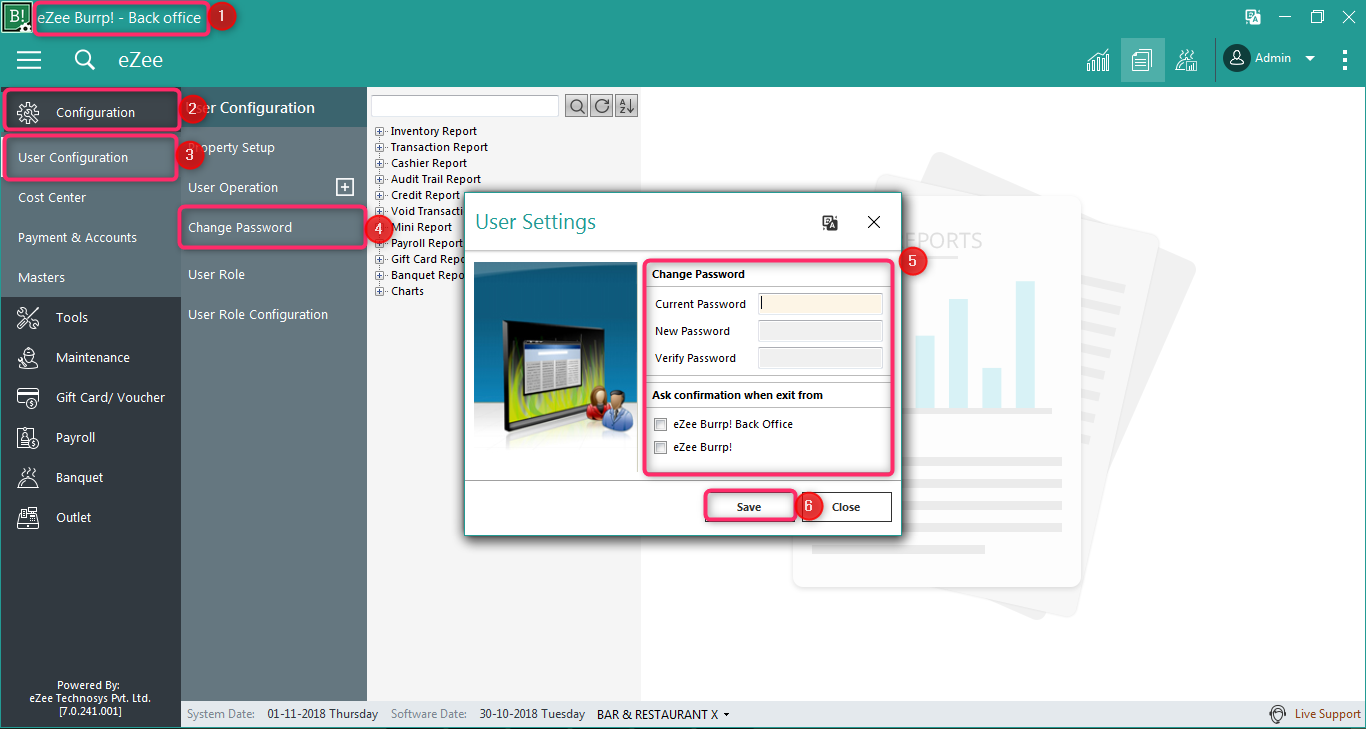Click the Close button in User Settings

pyautogui.click(x=846, y=507)
